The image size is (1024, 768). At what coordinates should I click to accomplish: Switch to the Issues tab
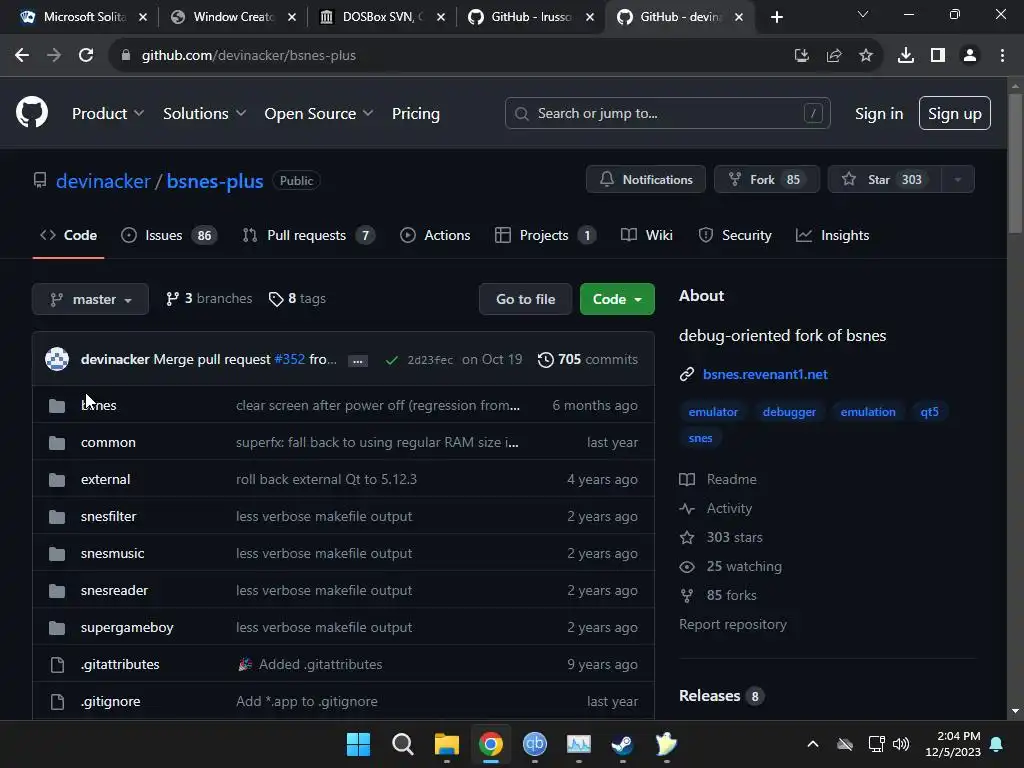coord(168,235)
